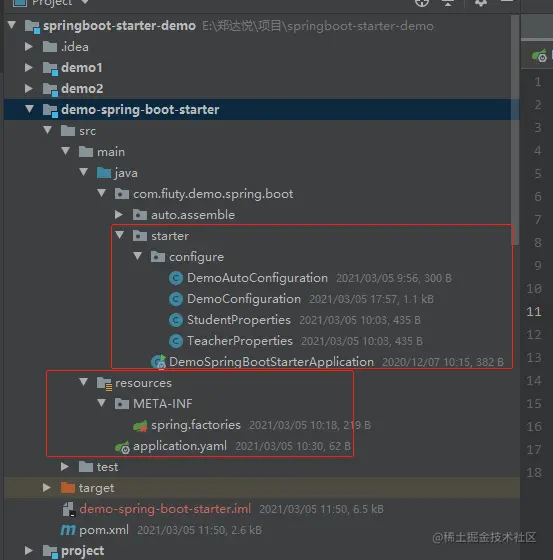Screen dimensions: 553x560
Task: Expand the target folder arrow
Action: (47, 488)
